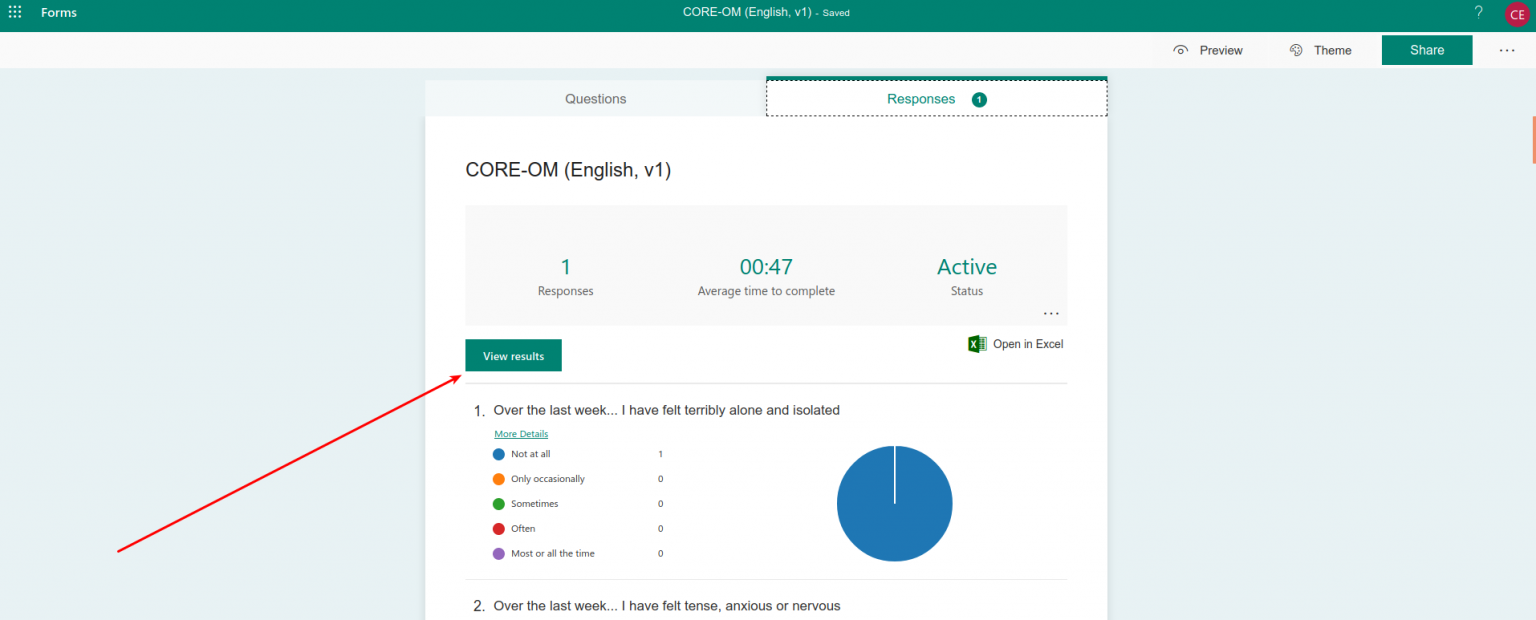Open the more options ellipsis next to Share
This screenshot has width=1536, height=620.
[1507, 50]
